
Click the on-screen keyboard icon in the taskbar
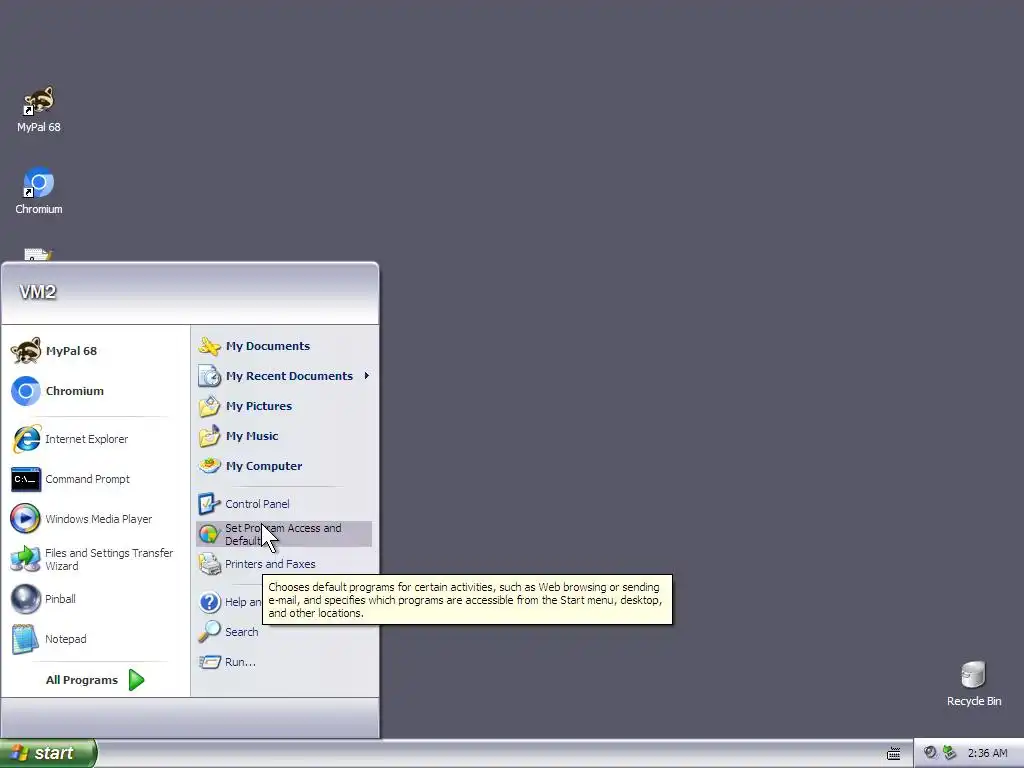click(x=893, y=754)
